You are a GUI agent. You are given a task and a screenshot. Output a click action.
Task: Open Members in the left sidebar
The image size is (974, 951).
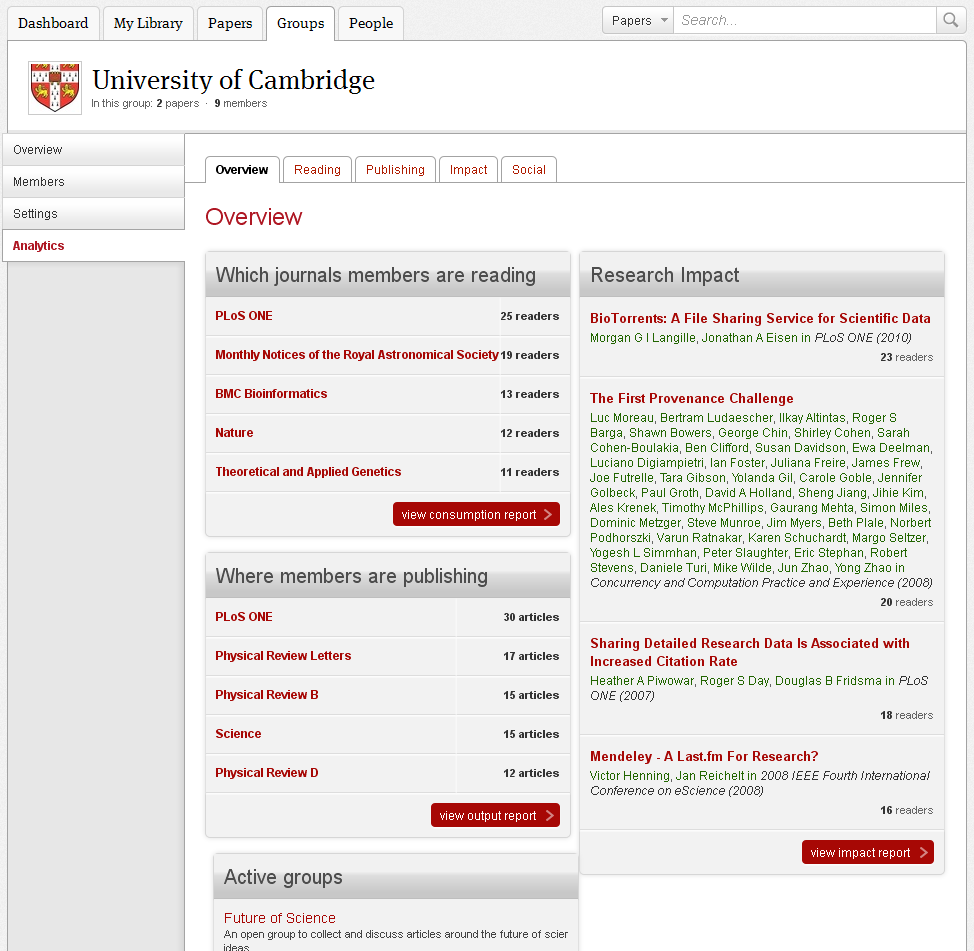pyautogui.click(x=94, y=182)
